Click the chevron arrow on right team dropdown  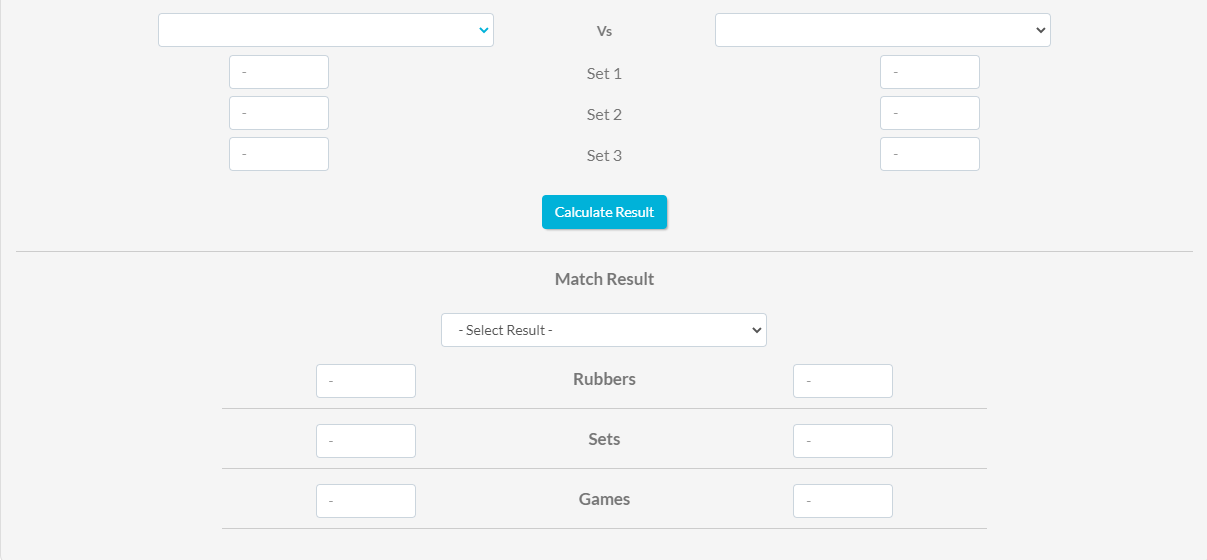(x=1041, y=30)
